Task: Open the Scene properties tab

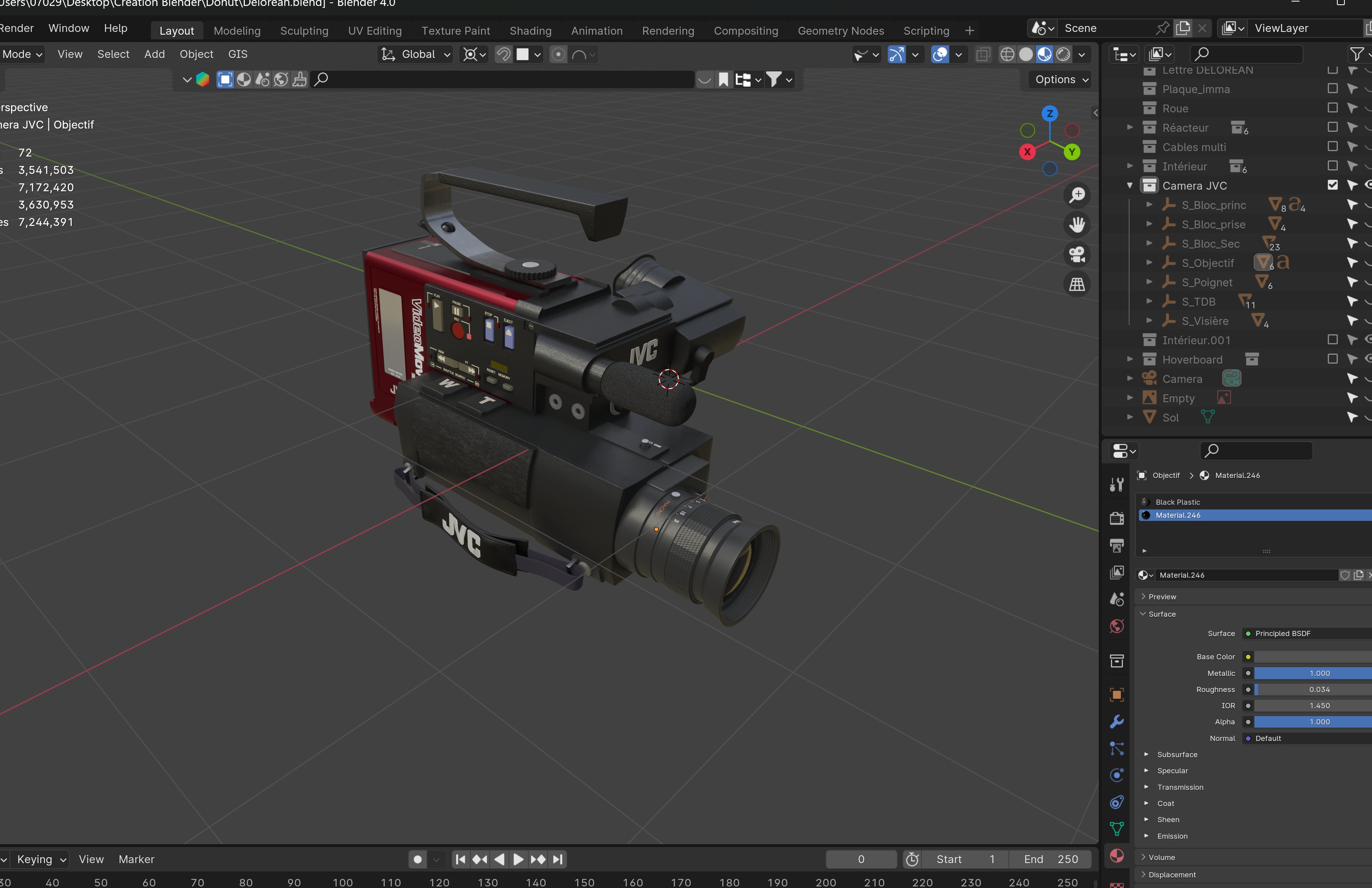Action: [x=1117, y=600]
